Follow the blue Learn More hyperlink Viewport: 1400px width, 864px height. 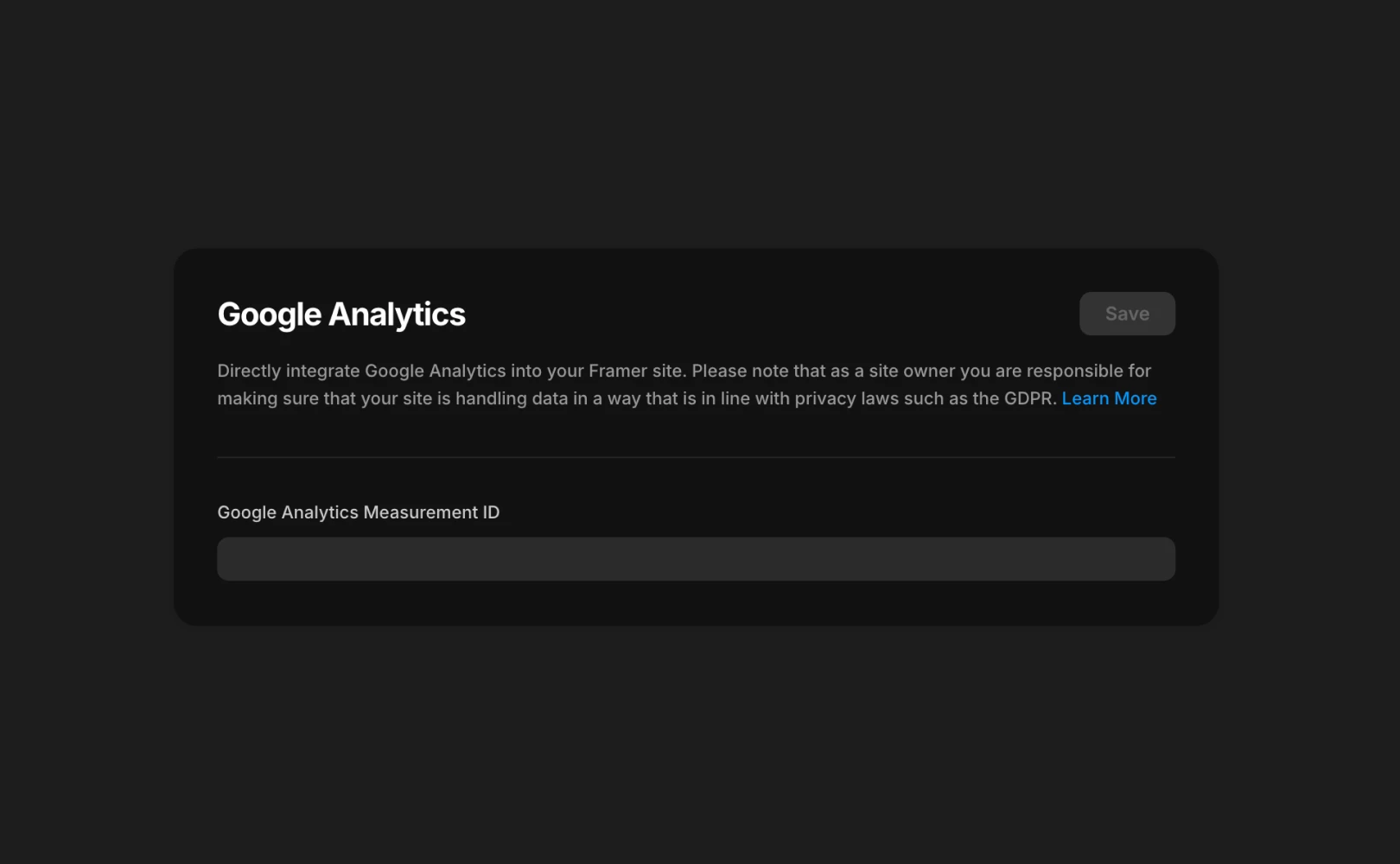[x=1109, y=398]
